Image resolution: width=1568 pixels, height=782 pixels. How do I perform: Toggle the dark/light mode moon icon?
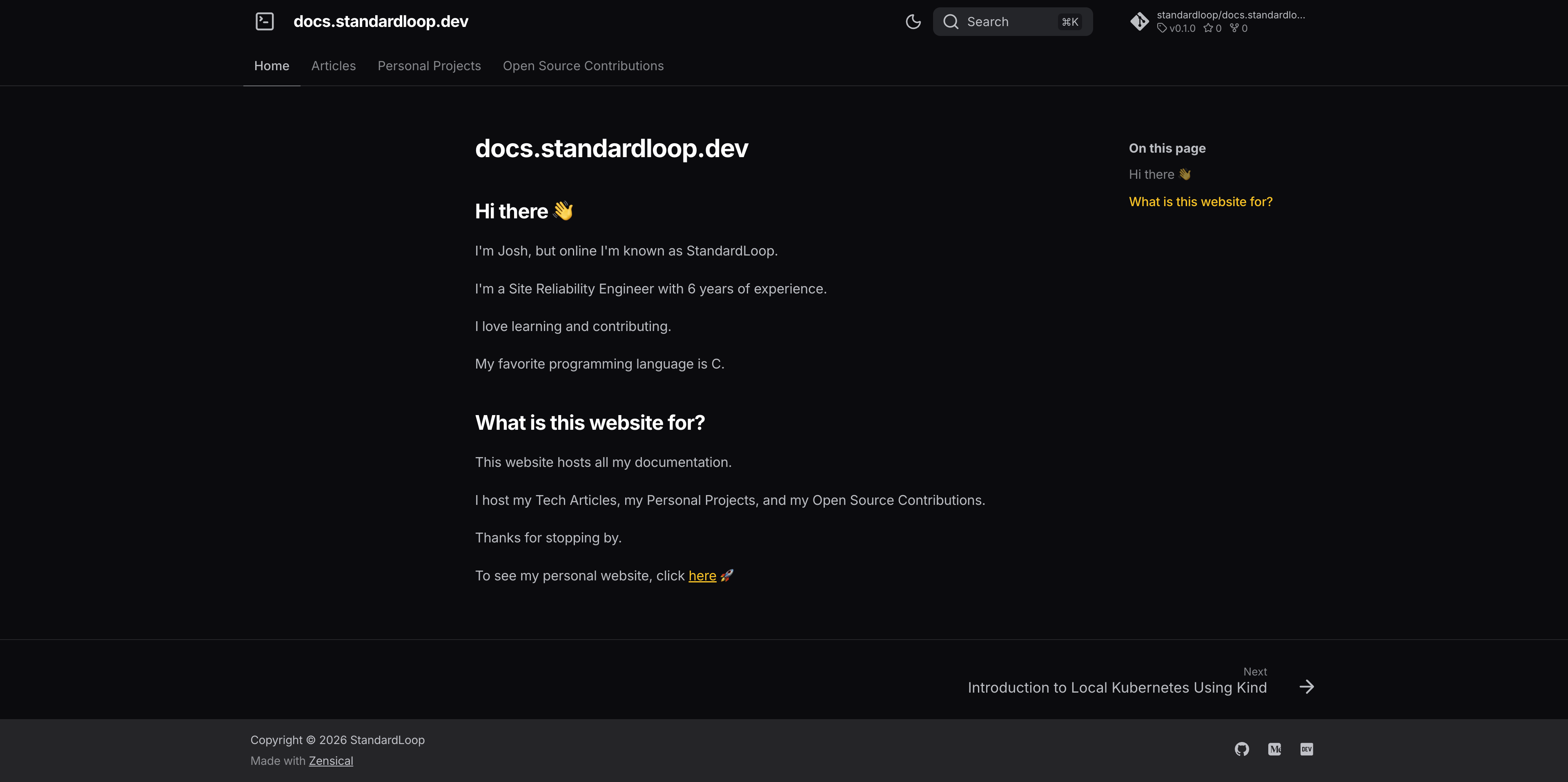pos(913,21)
